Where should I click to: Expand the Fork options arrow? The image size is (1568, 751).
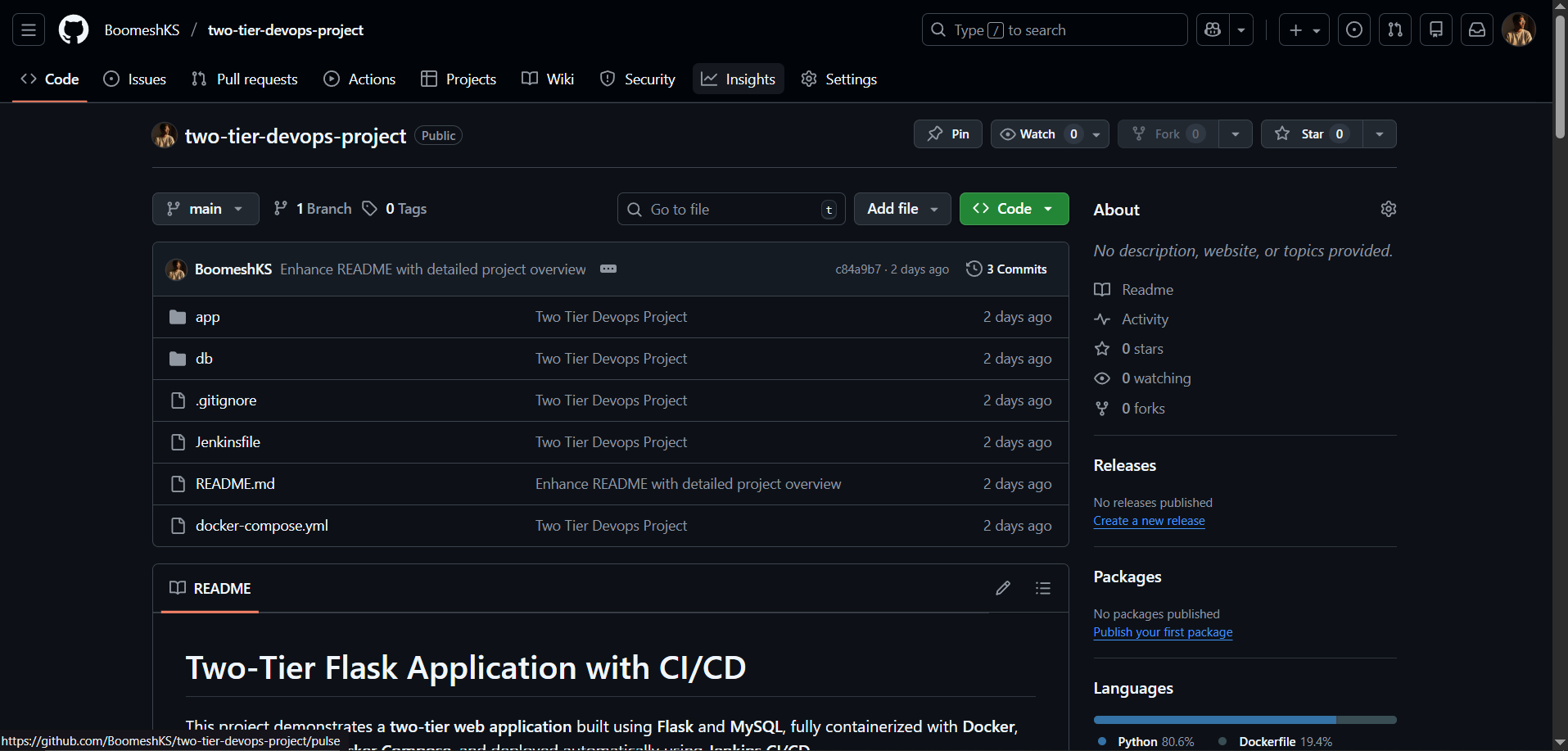1236,133
